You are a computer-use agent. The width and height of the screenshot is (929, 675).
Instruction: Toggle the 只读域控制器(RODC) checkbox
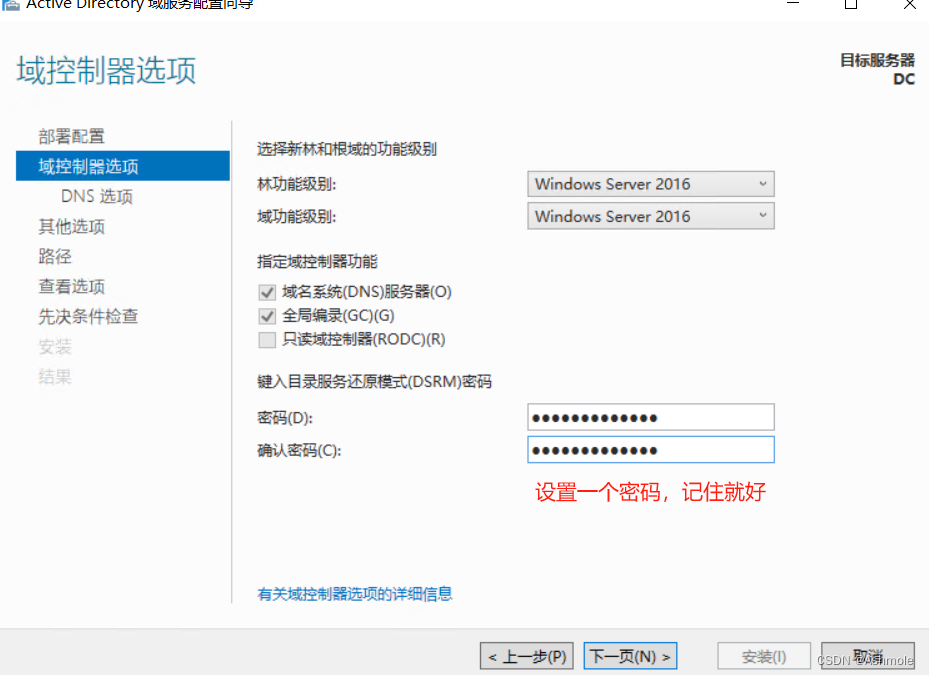point(267,340)
